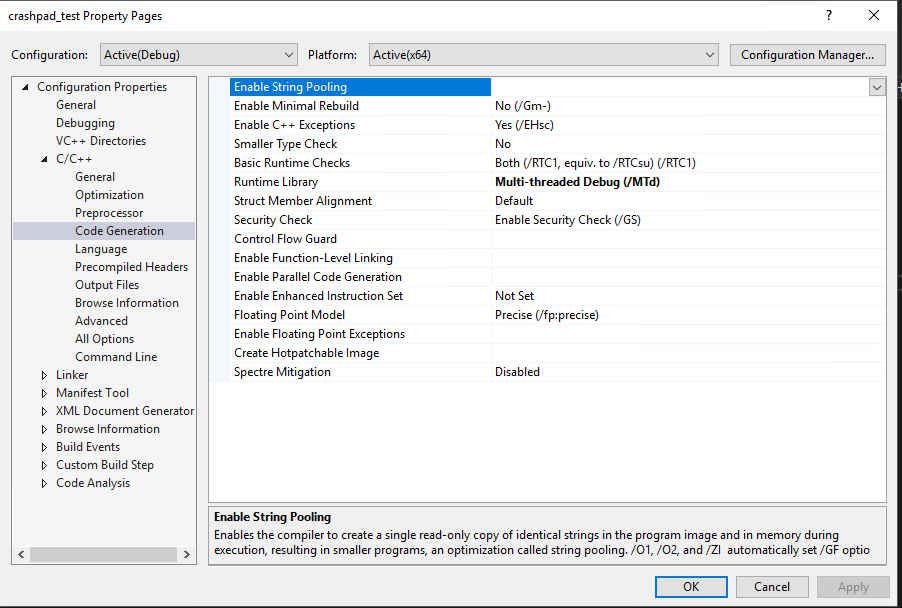Select the Preprocessor page
The height and width of the screenshot is (608, 902).
[108, 213]
